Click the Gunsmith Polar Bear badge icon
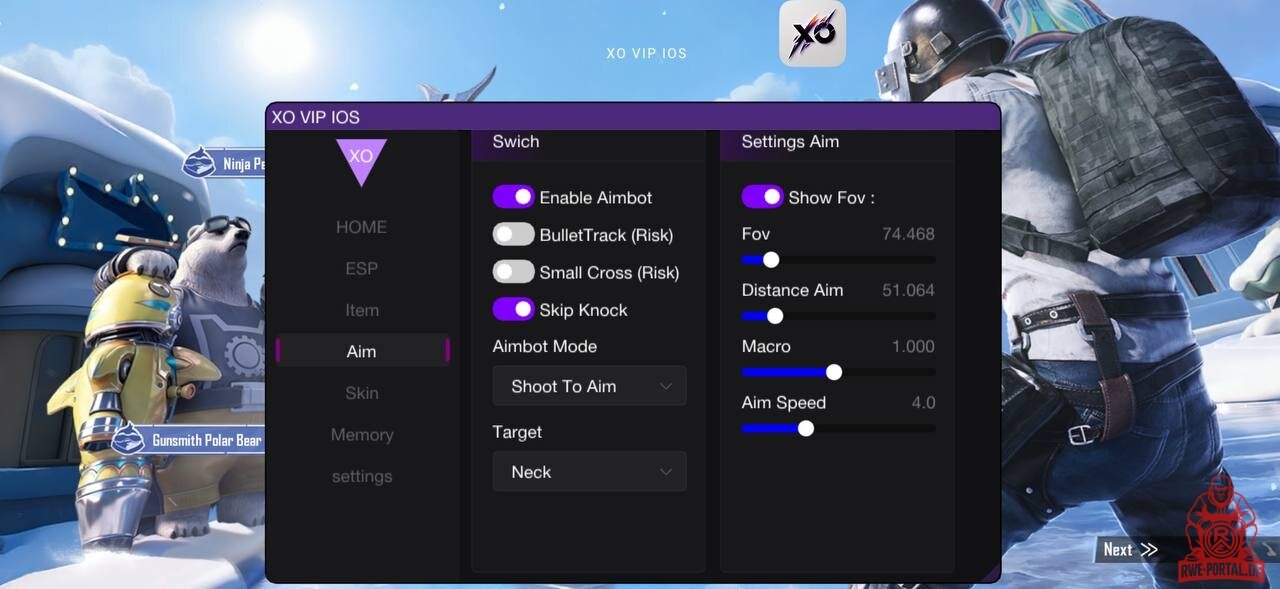This screenshot has height=589, width=1280. [x=129, y=439]
